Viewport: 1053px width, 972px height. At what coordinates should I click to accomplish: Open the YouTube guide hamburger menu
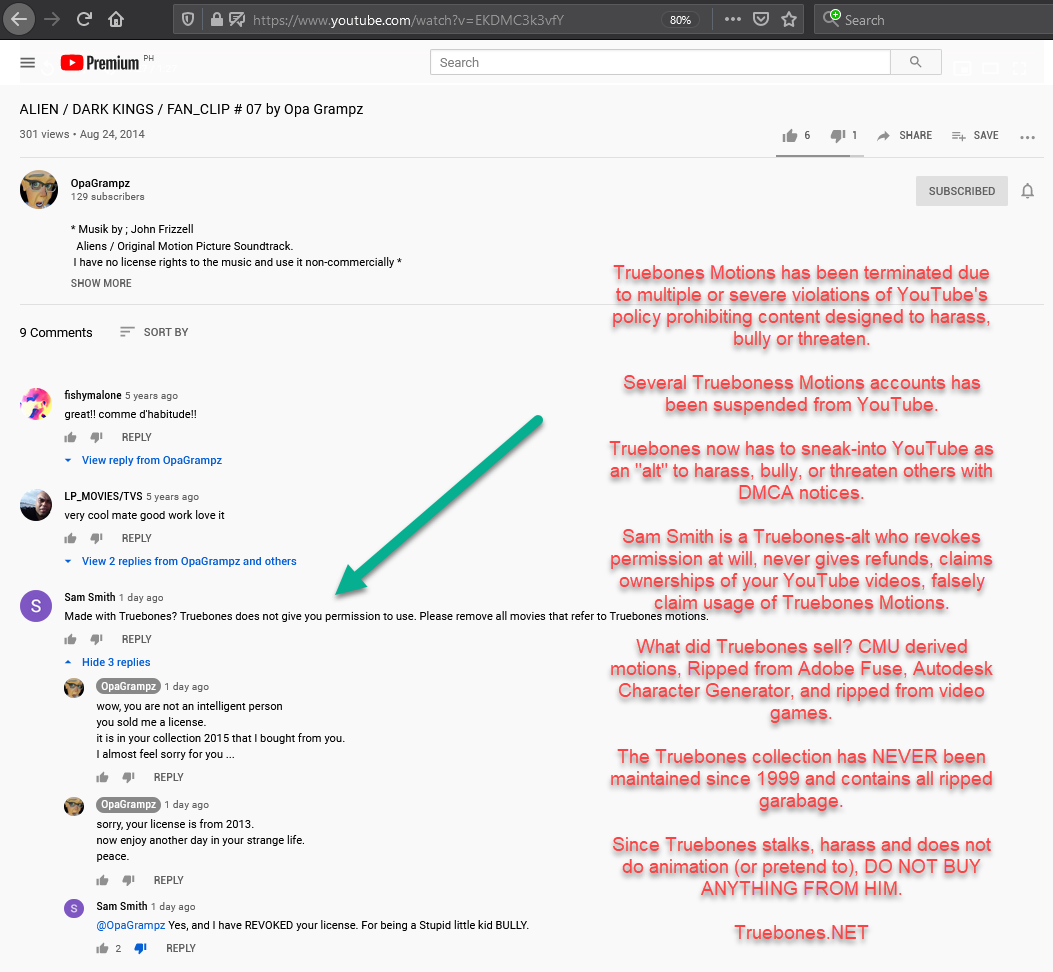[x=28, y=62]
